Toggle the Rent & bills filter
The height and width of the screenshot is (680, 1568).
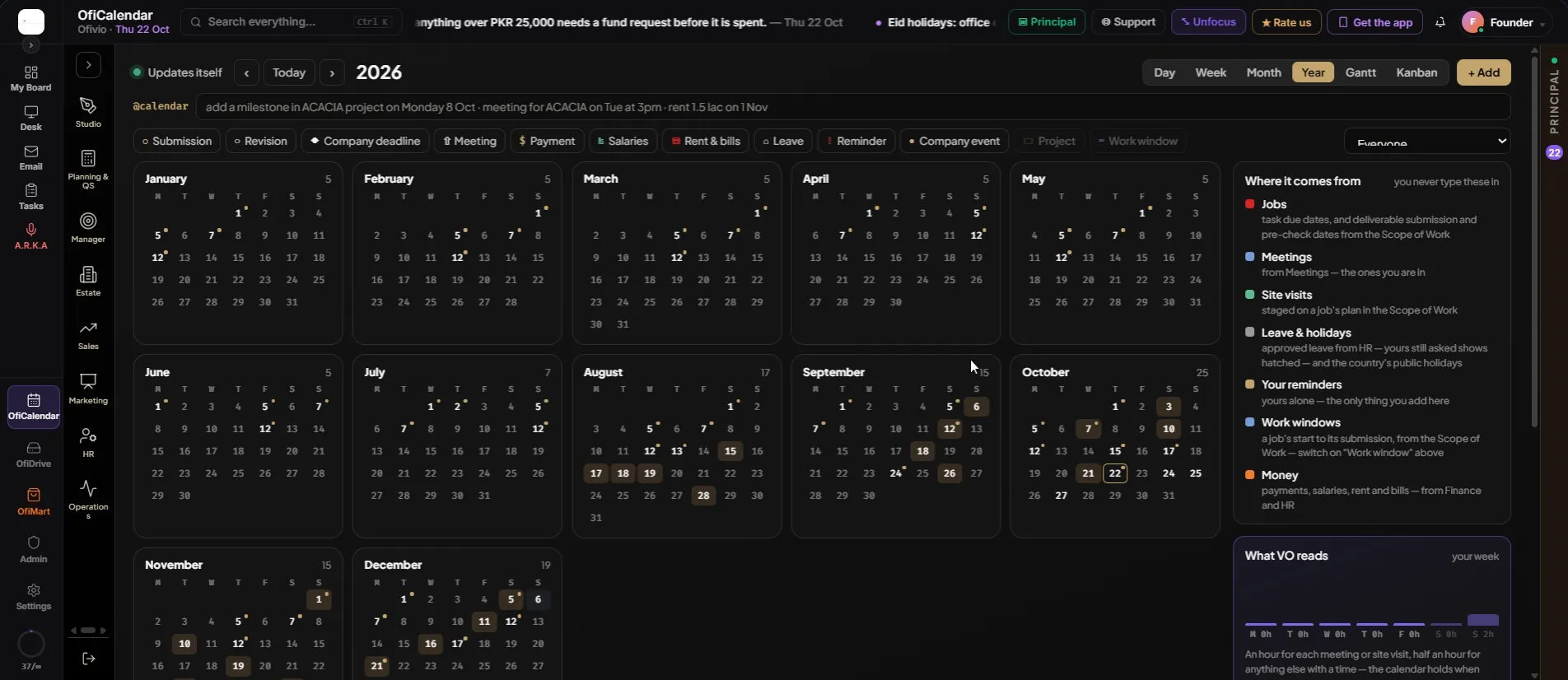click(x=706, y=141)
